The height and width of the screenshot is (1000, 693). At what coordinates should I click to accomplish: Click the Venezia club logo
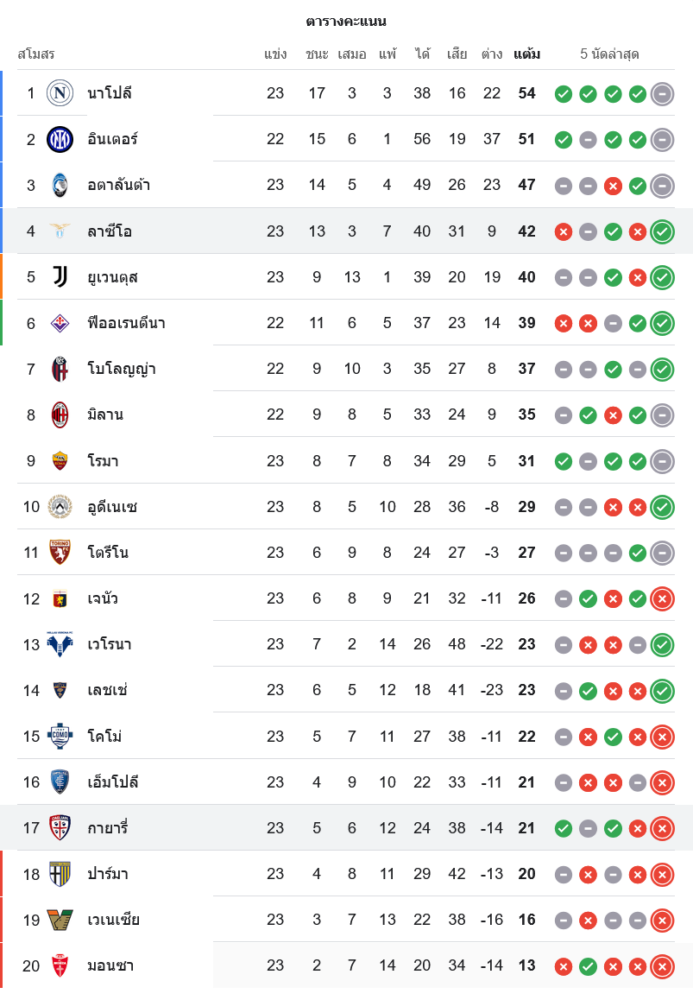click(60, 920)
